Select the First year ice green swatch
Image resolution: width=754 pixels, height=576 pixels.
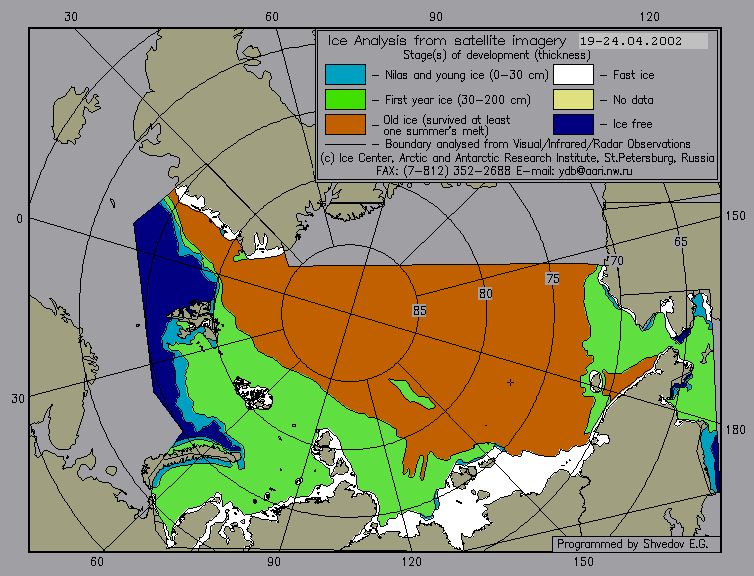click(x=345, y=100)
